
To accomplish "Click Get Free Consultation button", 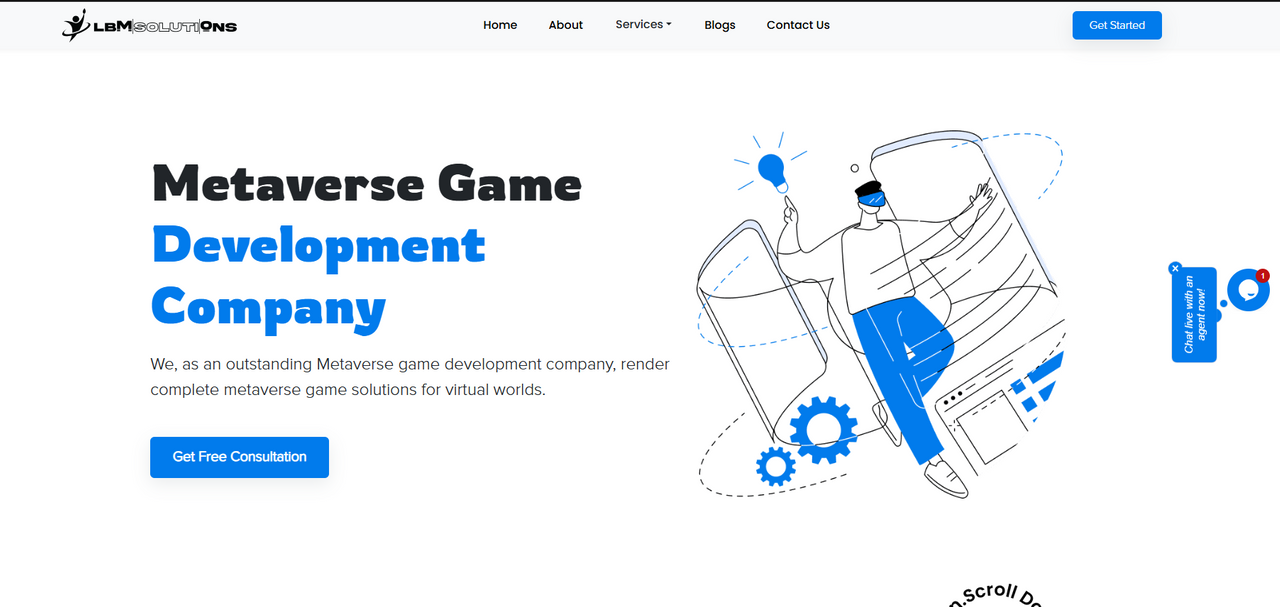I will [239, 457].
